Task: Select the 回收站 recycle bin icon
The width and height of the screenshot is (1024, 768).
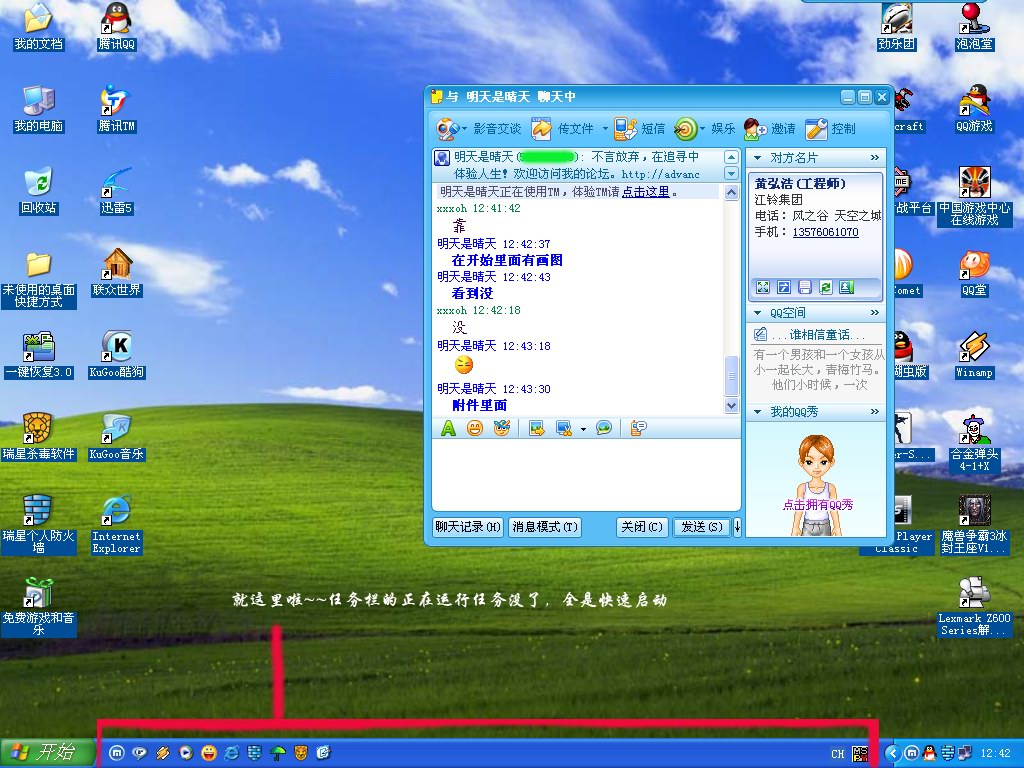Action: point(39,191)
